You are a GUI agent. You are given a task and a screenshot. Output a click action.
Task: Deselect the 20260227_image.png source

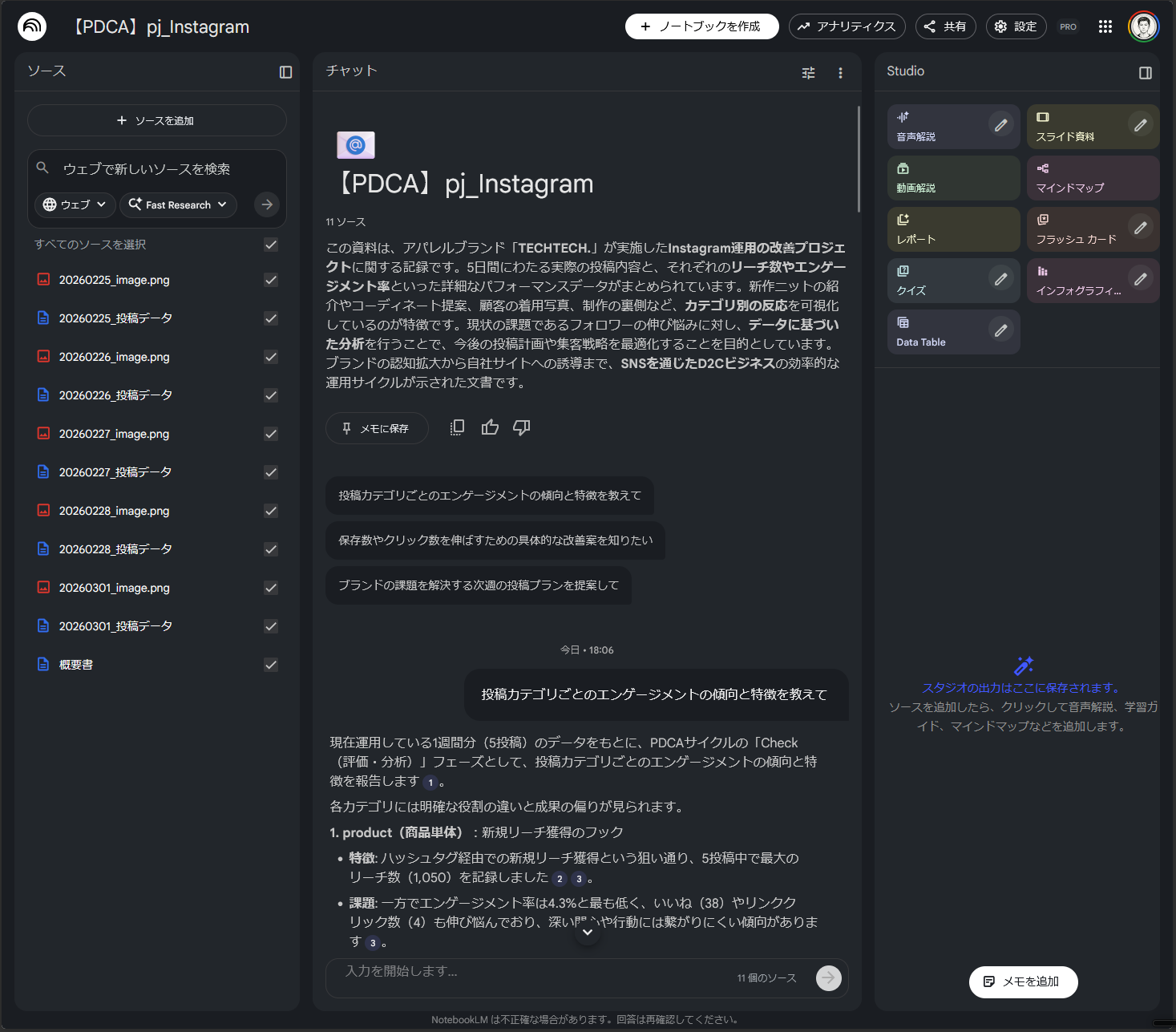pos(271,434)
